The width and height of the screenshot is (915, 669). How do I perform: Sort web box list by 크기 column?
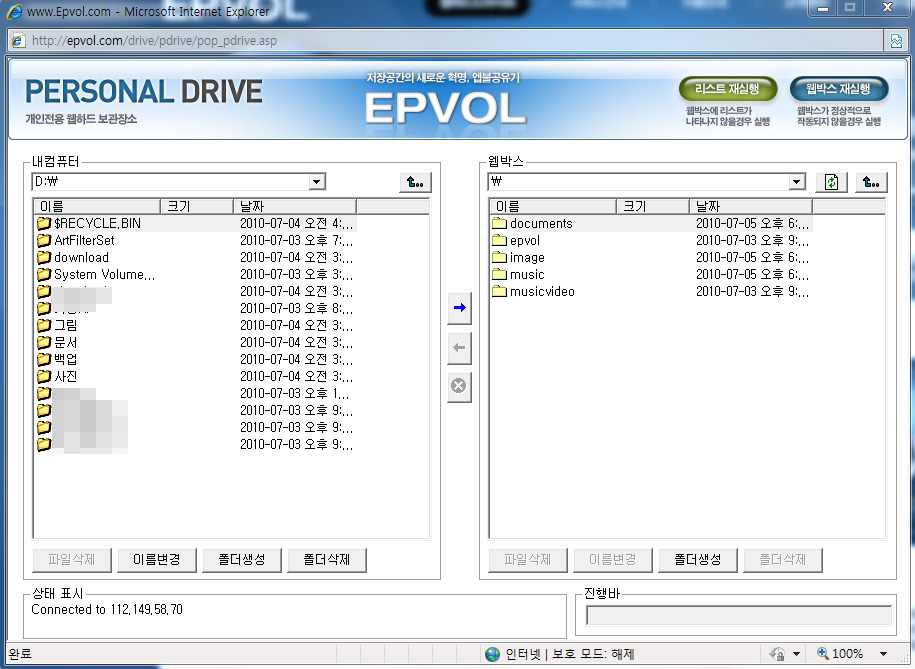[652, 206]
